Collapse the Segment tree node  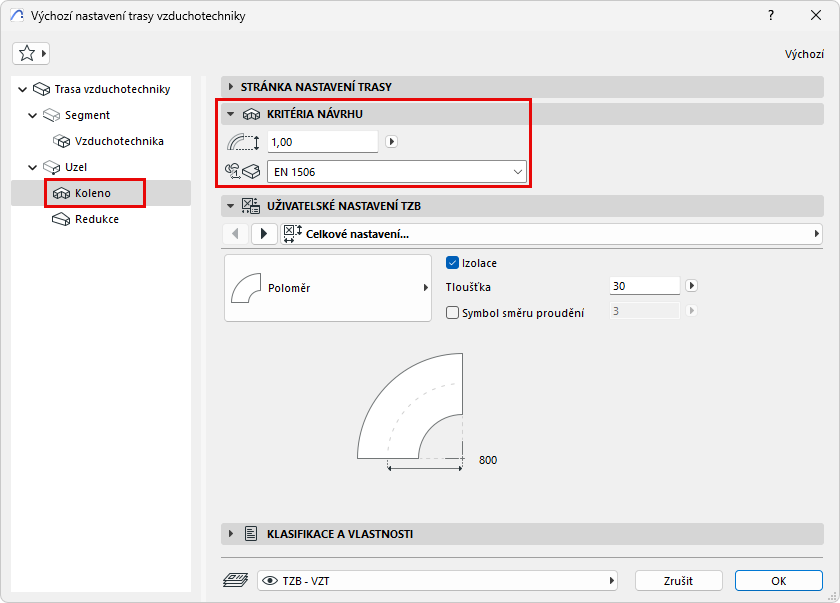click(x=33, y=115)
